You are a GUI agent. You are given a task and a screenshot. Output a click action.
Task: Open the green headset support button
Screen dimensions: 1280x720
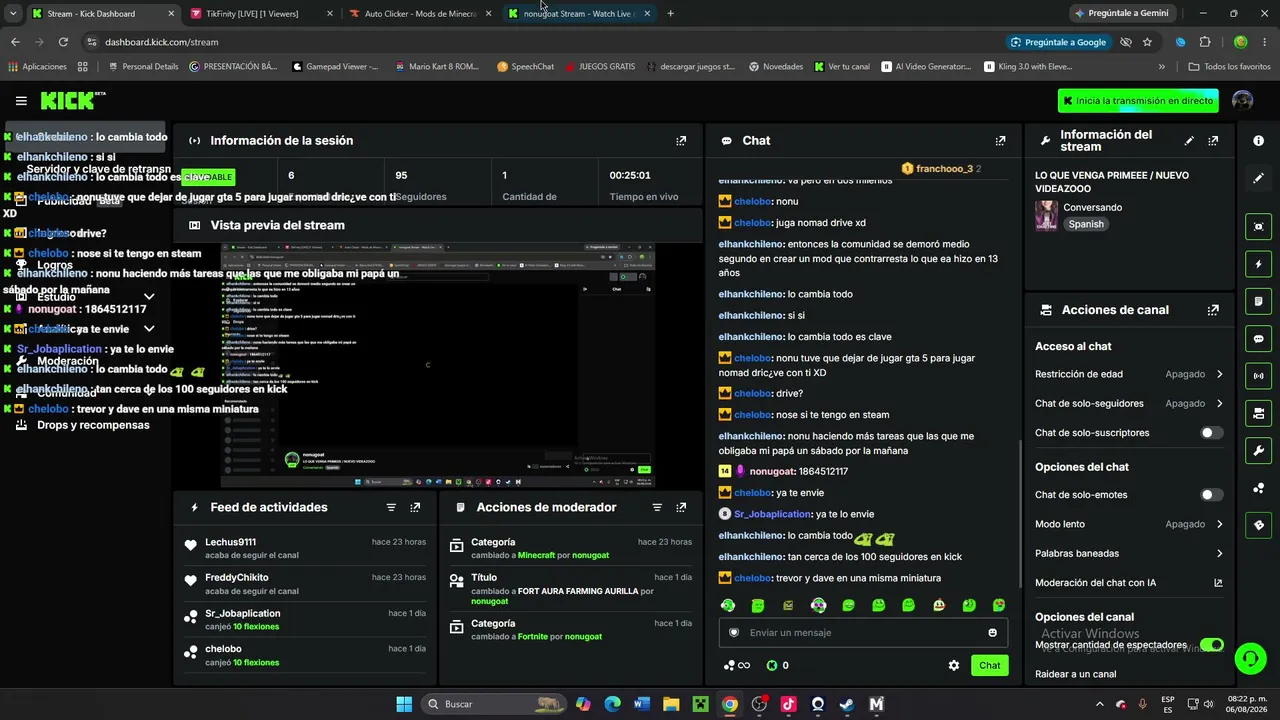pyautogui.click(x=1250, y=658)
